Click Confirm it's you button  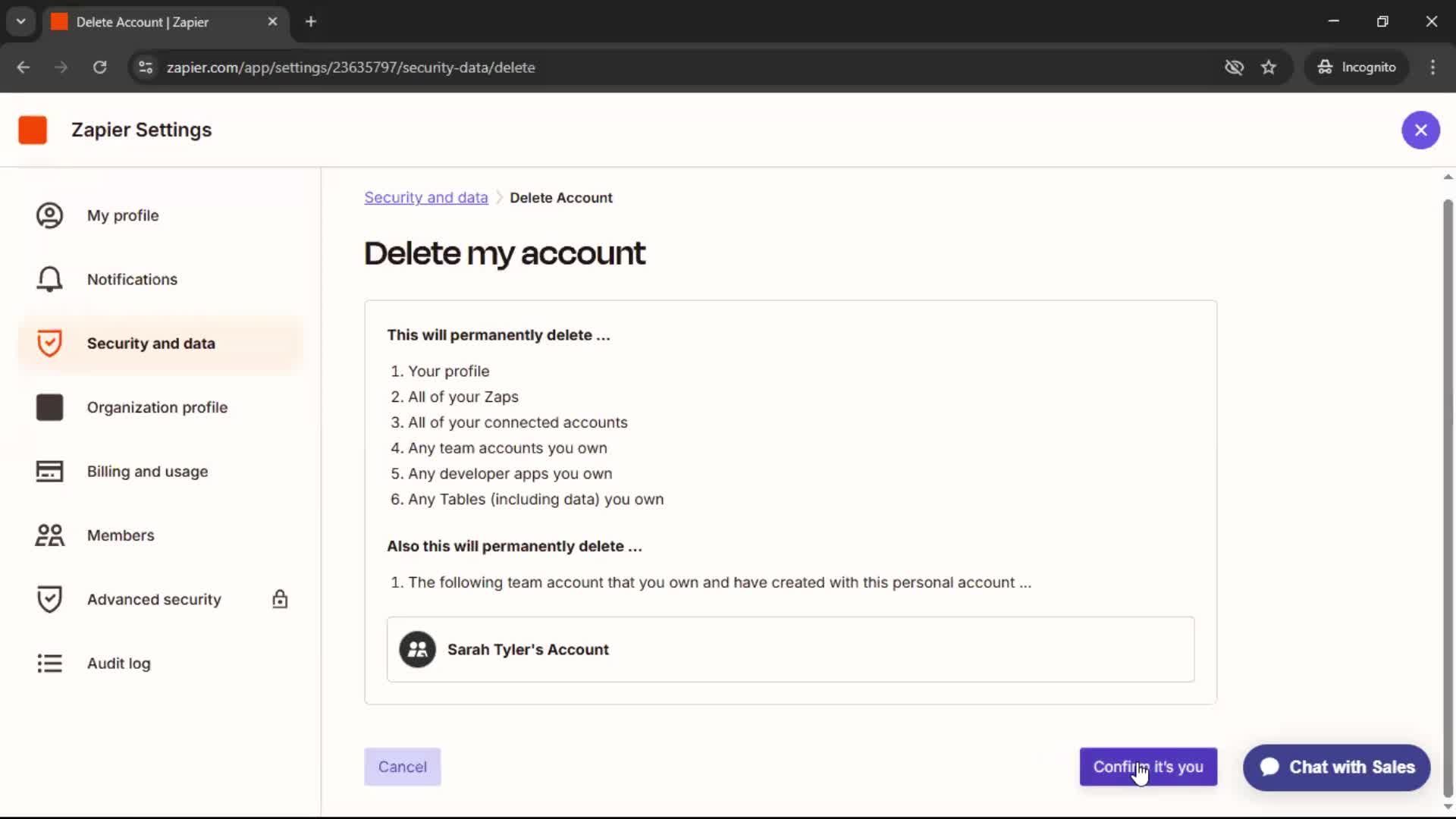[x=1148, y=767]
